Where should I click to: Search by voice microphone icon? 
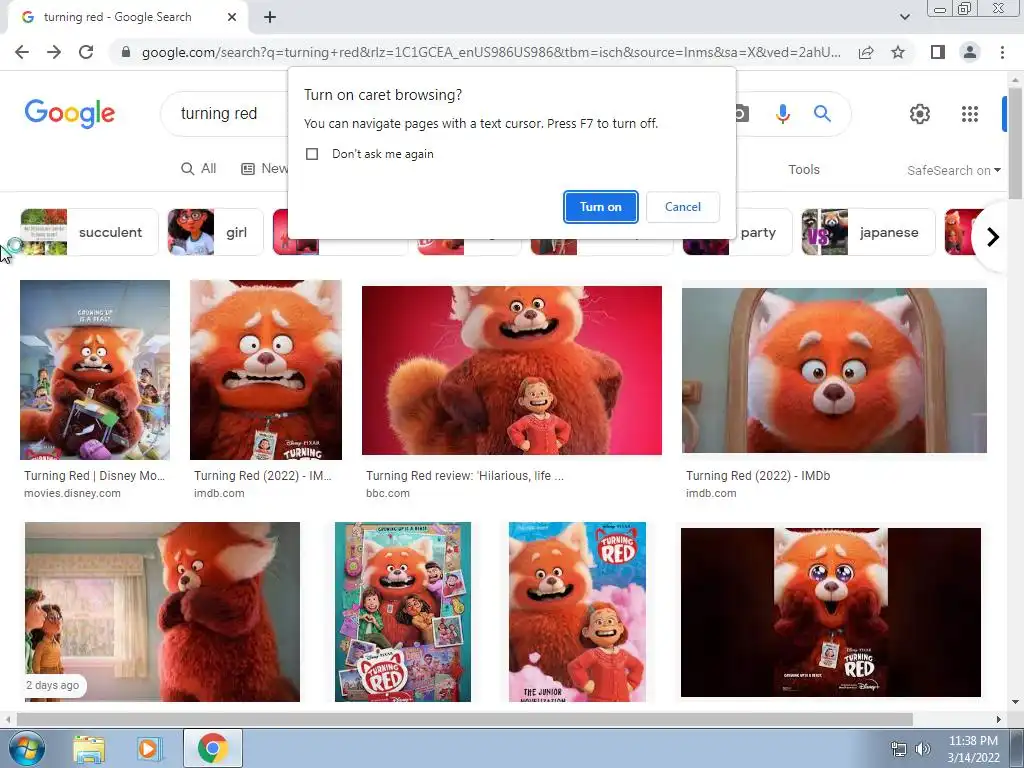point(782,114)
